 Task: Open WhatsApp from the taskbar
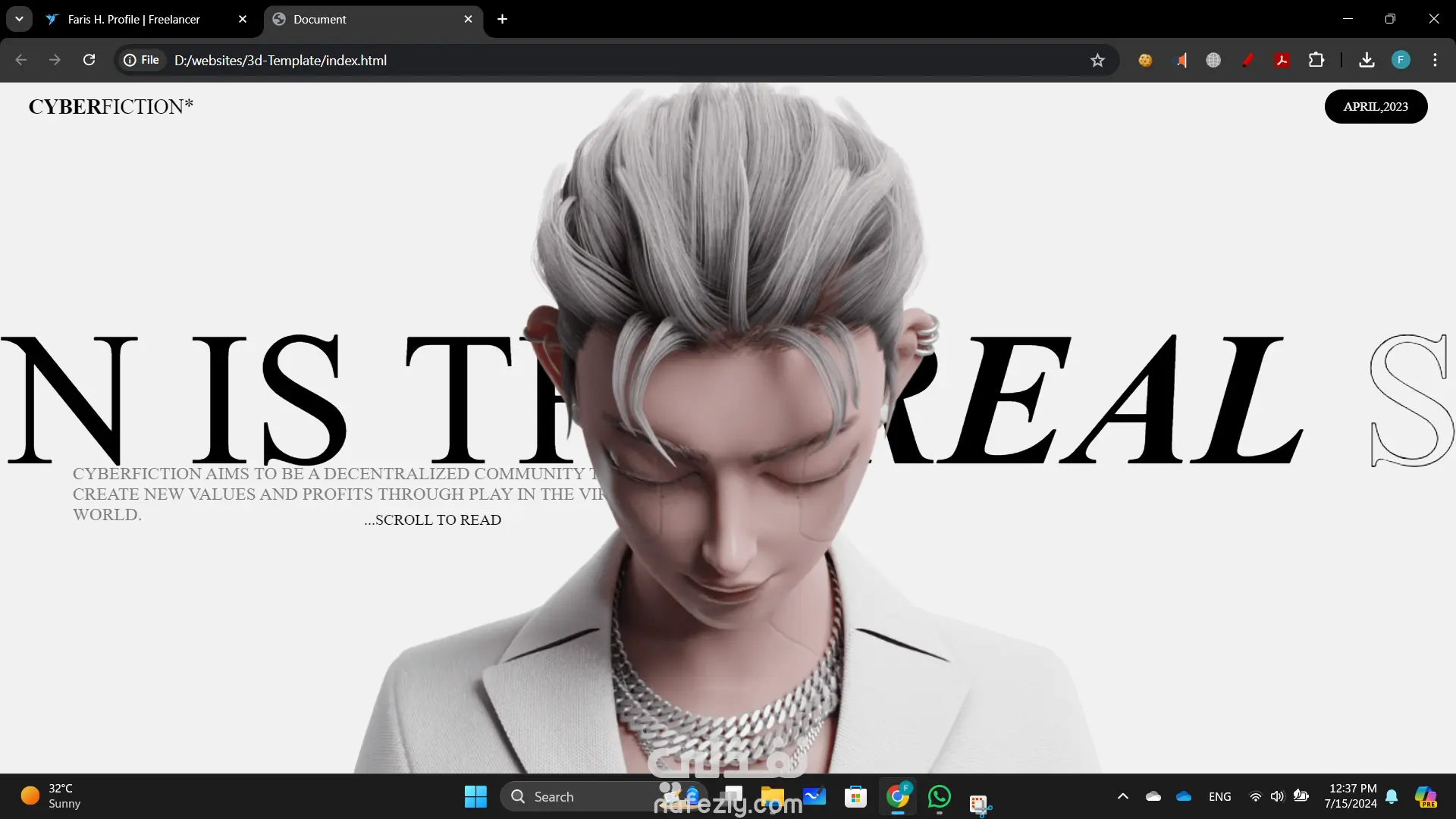click(939, 796)
